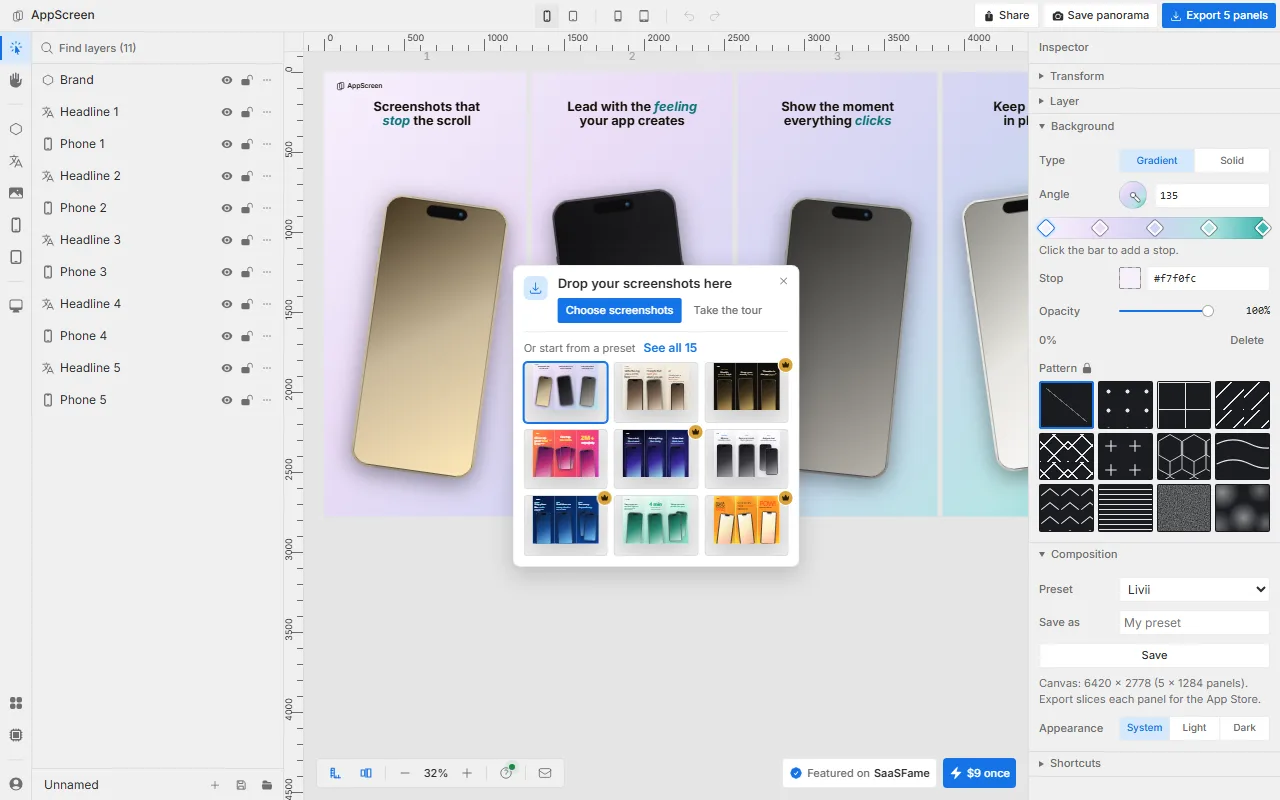Click the hexagon shape tool in sidebar

[15, 129]
